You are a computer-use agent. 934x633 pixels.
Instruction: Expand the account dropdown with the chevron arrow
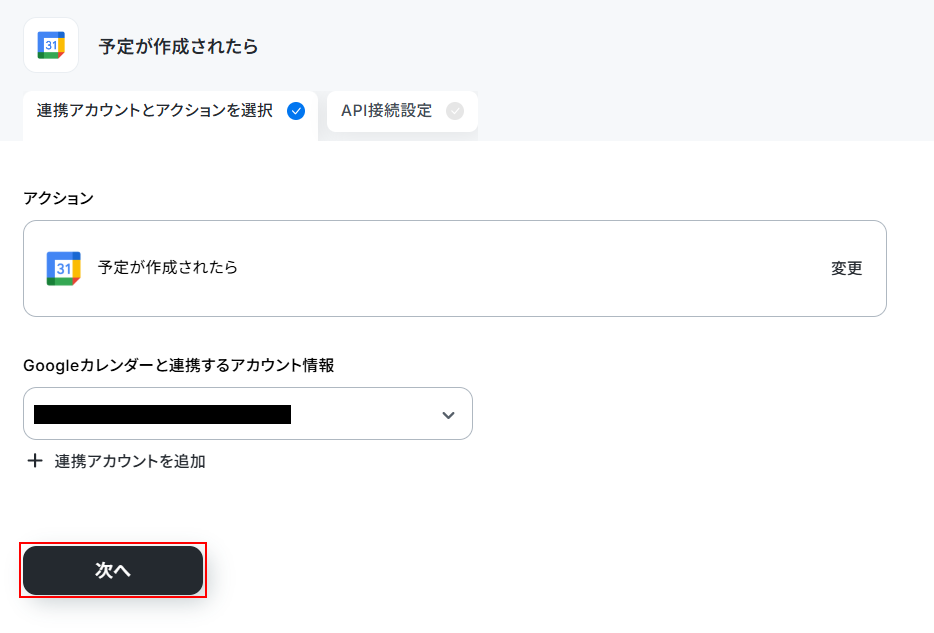pyautogui.click(x=449, y=415)
